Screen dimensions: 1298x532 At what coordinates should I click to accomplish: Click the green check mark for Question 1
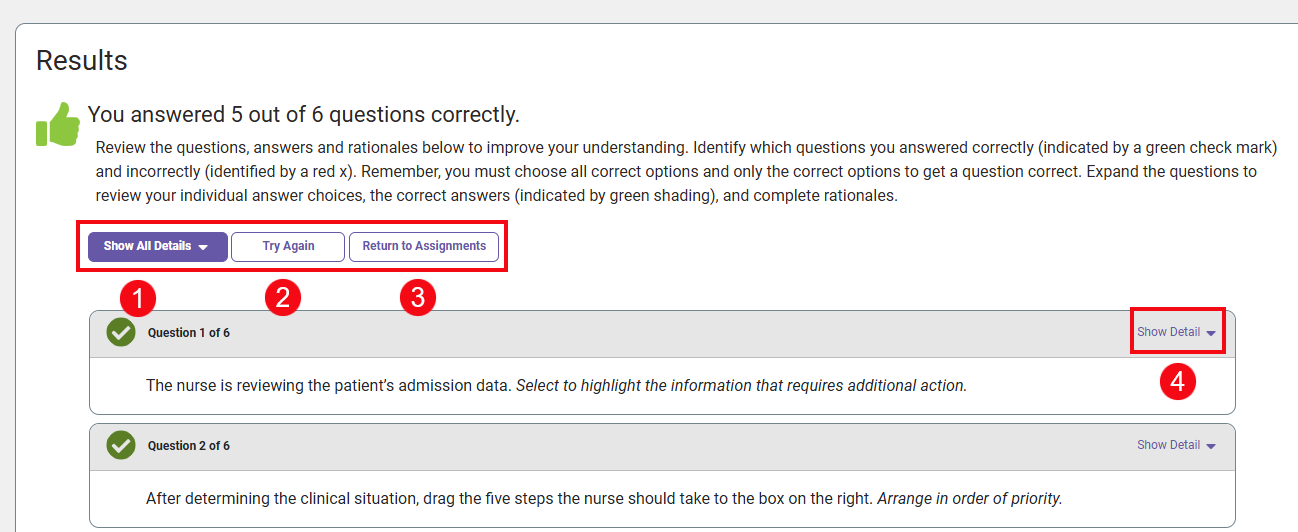(121, 332)
